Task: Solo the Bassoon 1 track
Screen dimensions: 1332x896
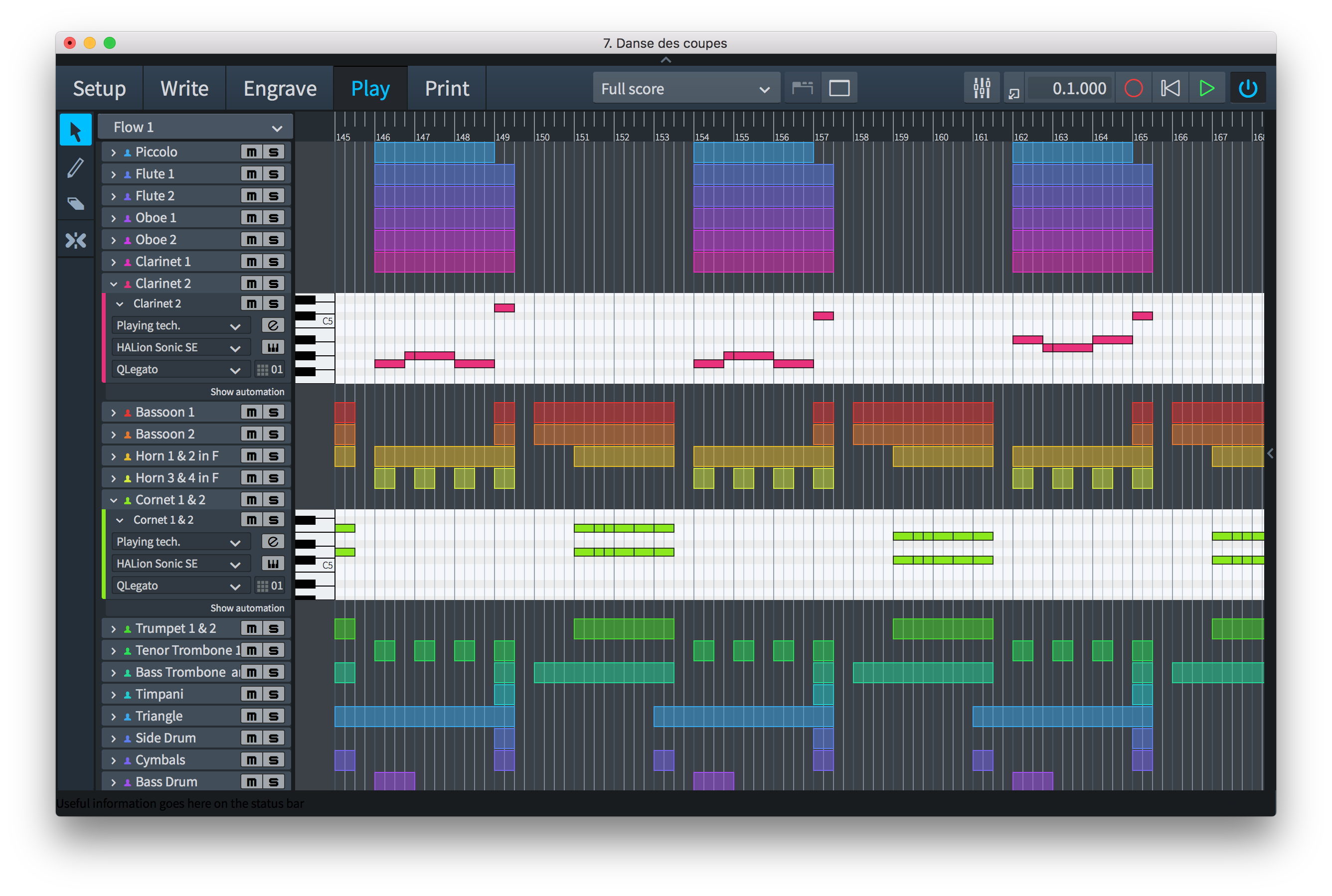Action: (x=274, y=412)
